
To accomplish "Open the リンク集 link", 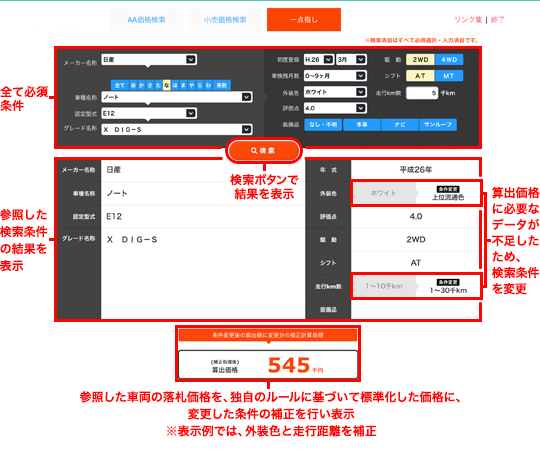I will coord(468,20).
